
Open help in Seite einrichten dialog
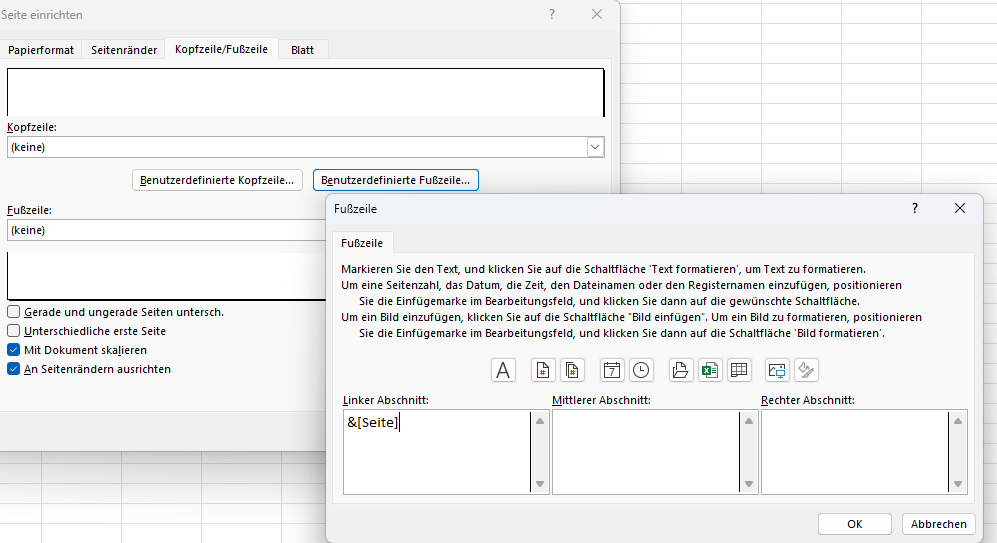[x=551, y=14]
